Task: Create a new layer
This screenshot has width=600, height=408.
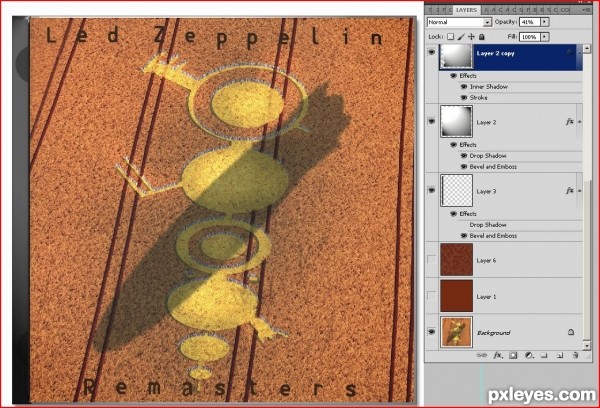Action: [560, 356]
